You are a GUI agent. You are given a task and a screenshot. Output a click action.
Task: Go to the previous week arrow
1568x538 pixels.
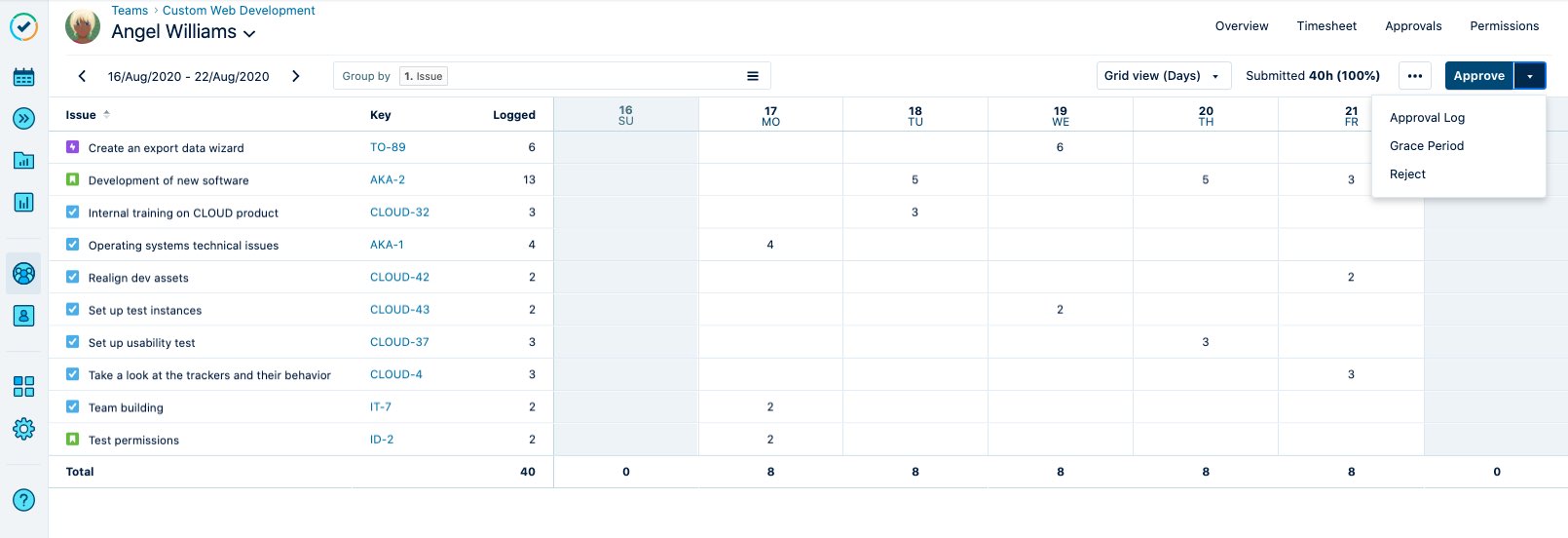(x=82, y=76)
